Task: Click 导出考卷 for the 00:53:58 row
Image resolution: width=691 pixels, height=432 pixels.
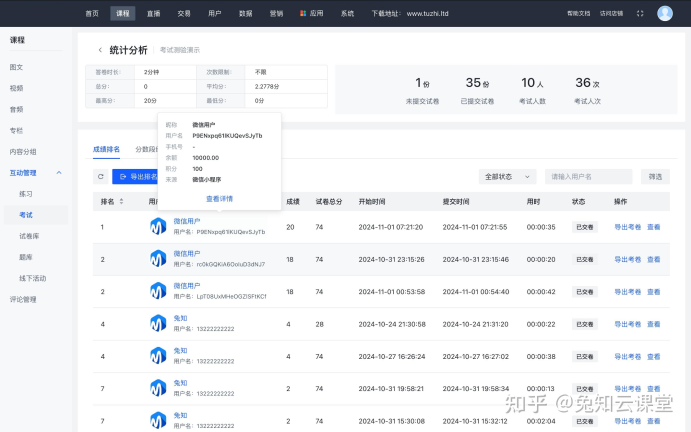Action: pos(628,292)
